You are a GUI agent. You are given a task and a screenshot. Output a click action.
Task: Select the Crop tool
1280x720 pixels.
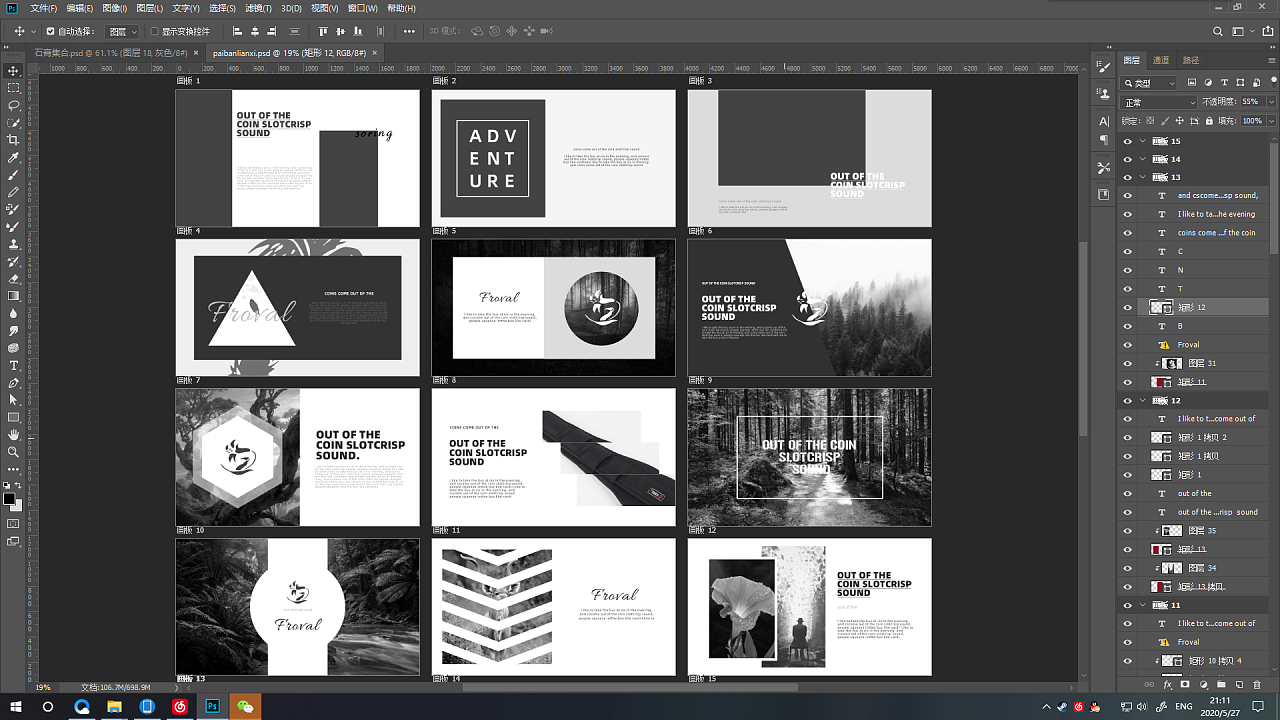14,140
